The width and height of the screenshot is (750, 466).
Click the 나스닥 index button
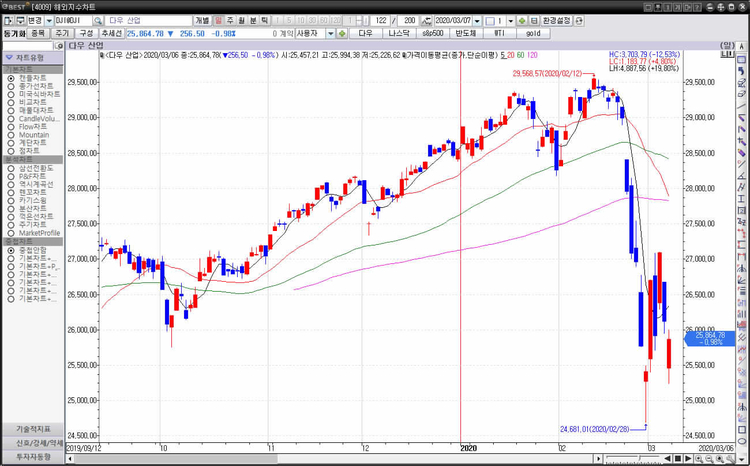398,33
